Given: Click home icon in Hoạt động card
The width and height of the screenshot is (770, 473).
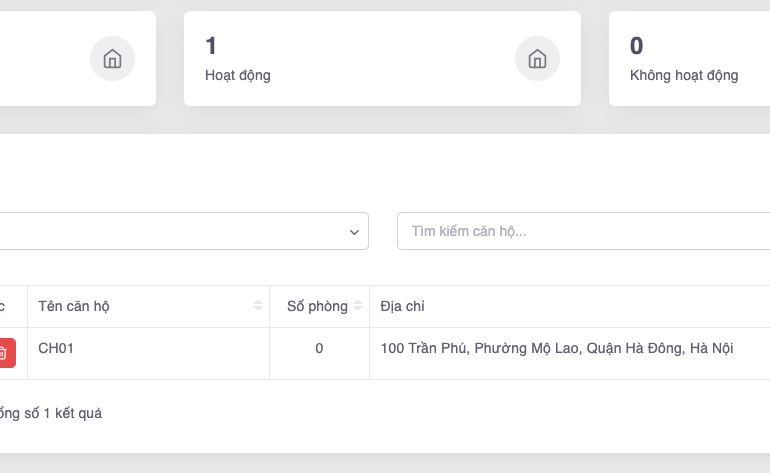Looking at the screenshot, I should coord(537,59).
